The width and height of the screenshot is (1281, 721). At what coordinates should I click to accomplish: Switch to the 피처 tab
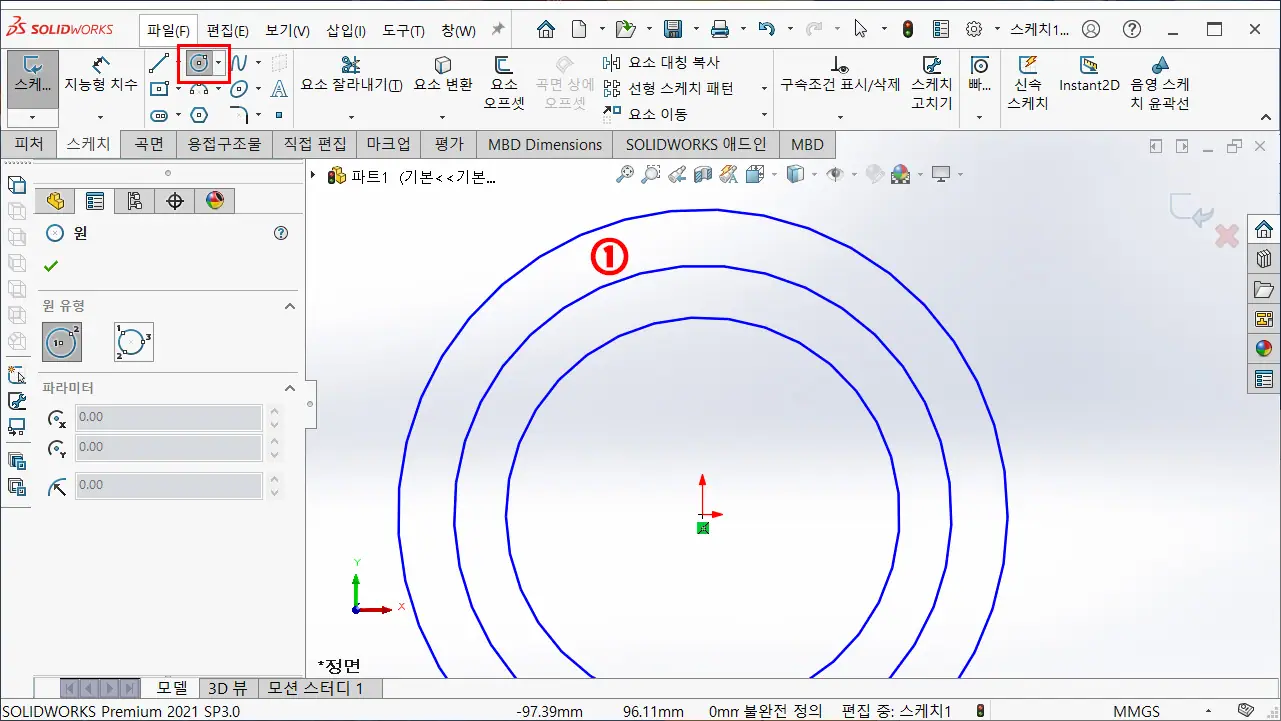[x=29, y=144]
